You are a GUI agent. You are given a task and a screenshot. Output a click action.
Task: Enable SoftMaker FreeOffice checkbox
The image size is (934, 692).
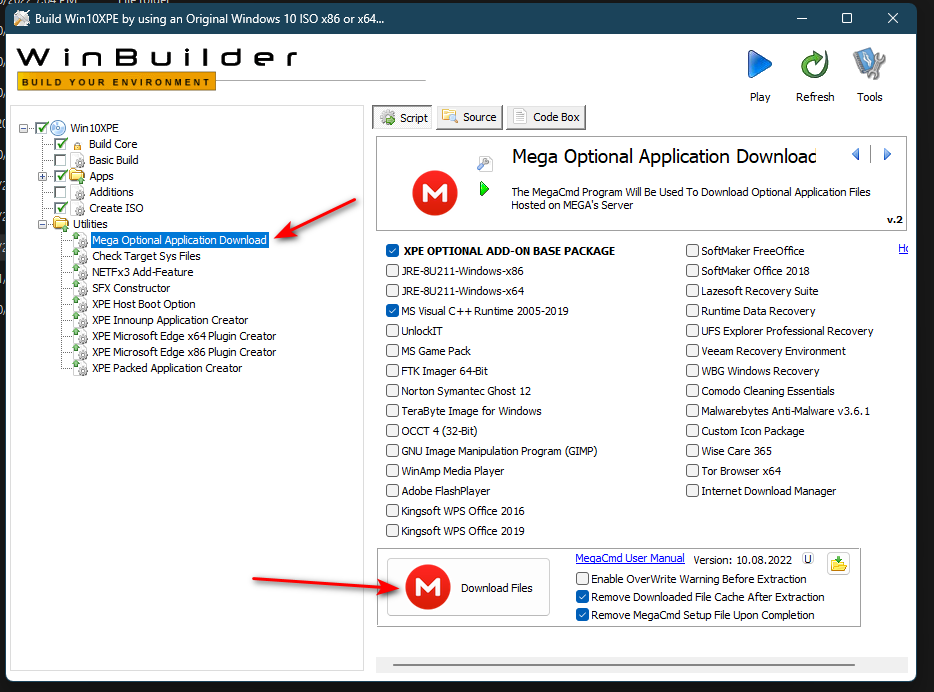[x=692, y=251]
